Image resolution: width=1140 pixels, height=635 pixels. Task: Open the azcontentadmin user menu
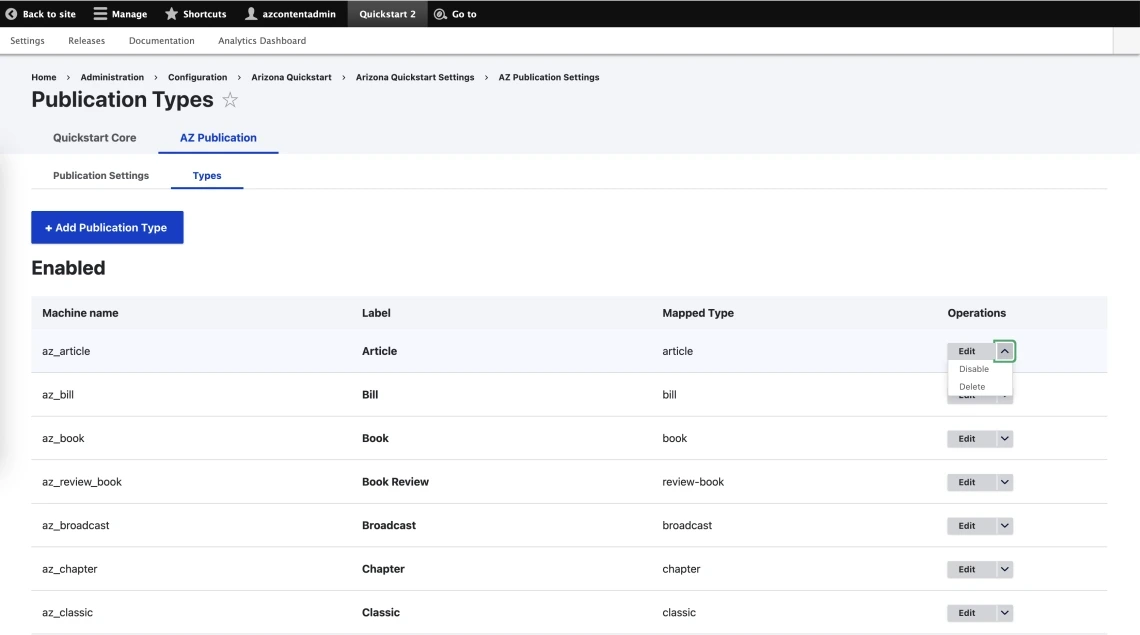click(x=290, y=14)
